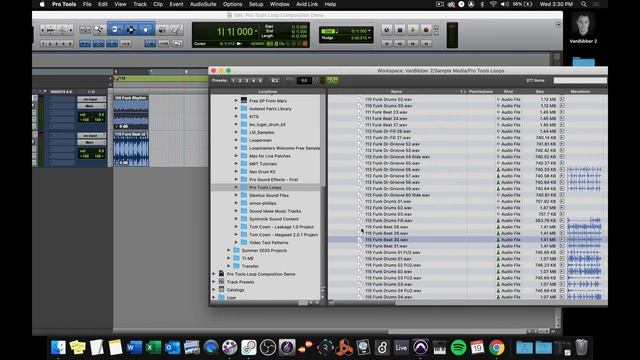Click the Waveform column header
Viewport: 640px width, 360px height.
click(x=580, y=91)
